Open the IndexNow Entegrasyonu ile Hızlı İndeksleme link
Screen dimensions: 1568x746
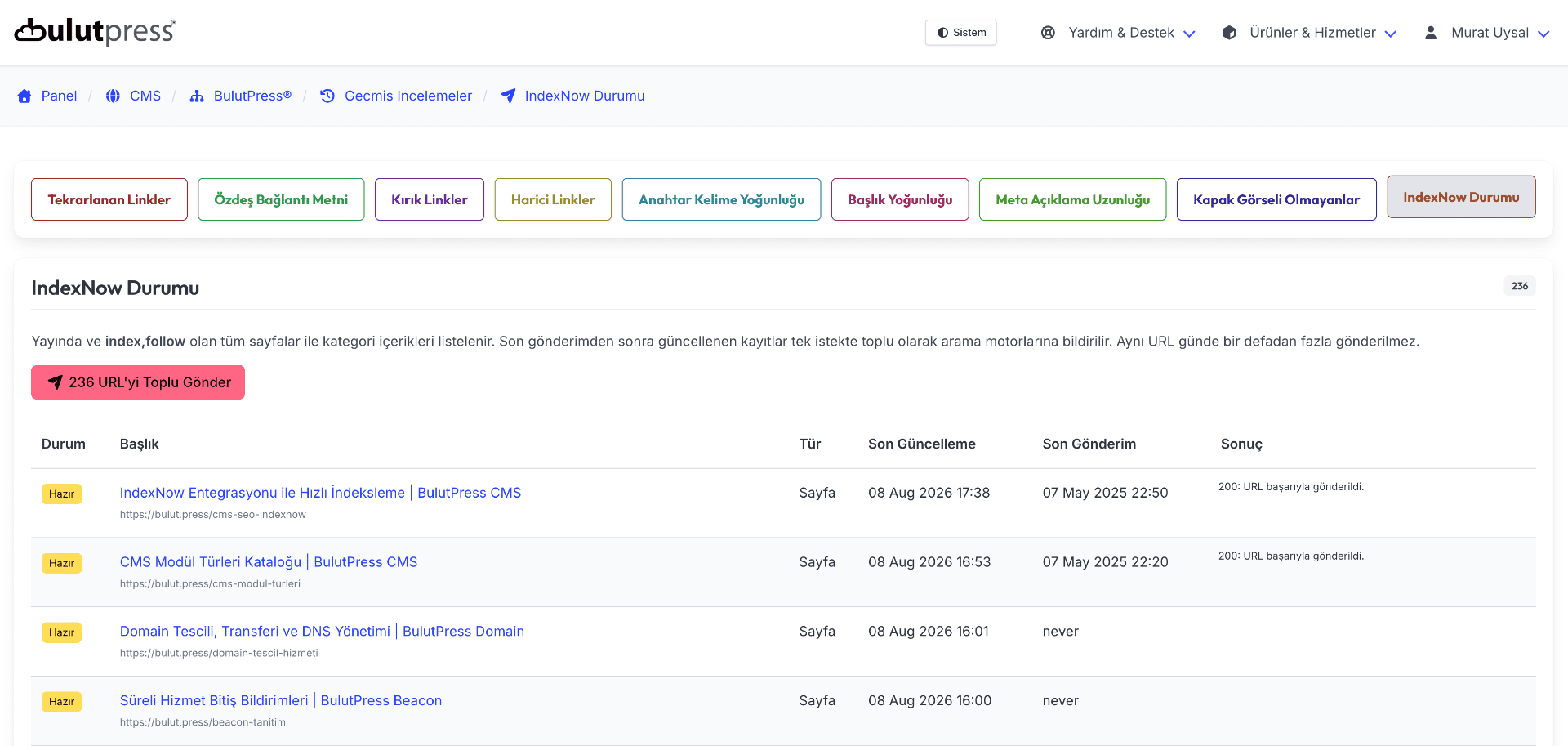coord(320,493)
